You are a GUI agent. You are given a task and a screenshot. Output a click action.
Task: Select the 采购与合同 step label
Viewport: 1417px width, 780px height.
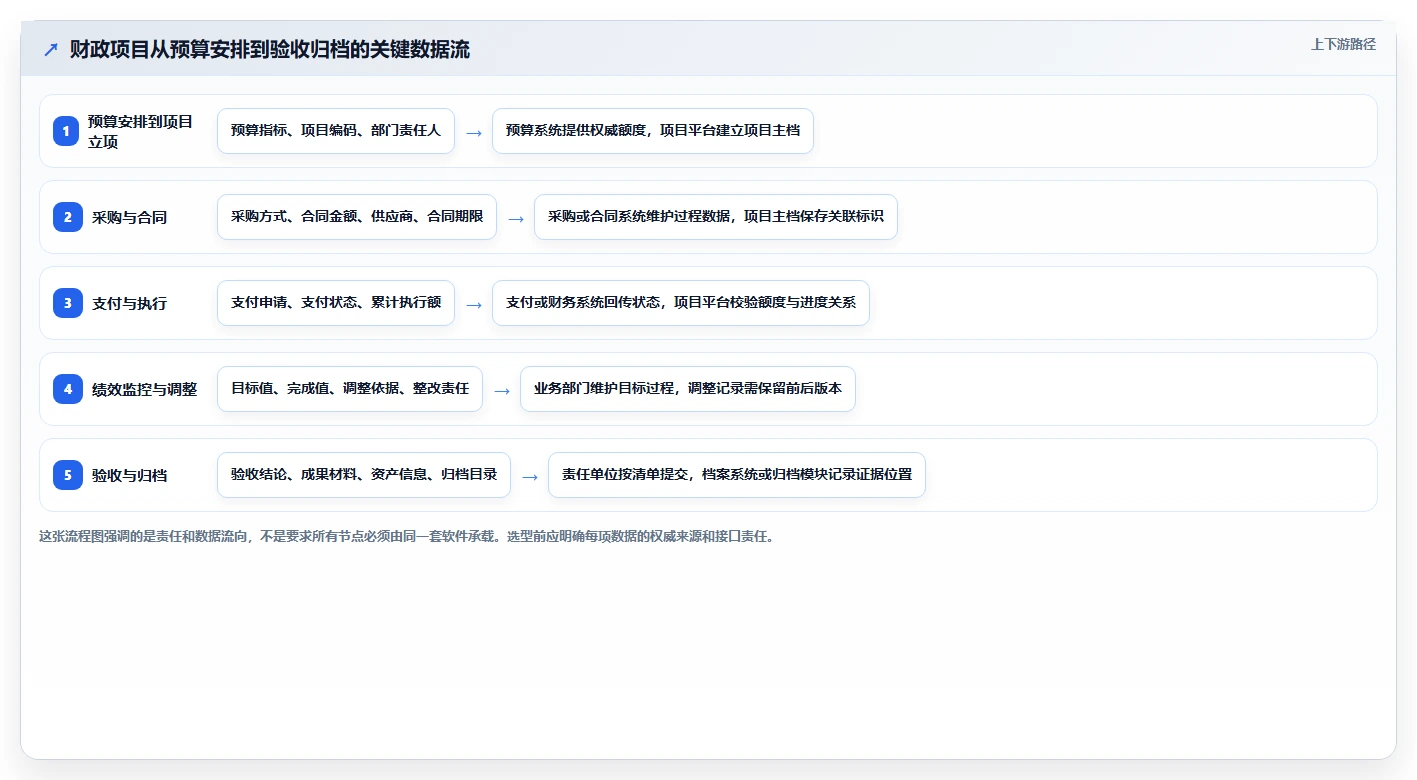click(130, 217)
